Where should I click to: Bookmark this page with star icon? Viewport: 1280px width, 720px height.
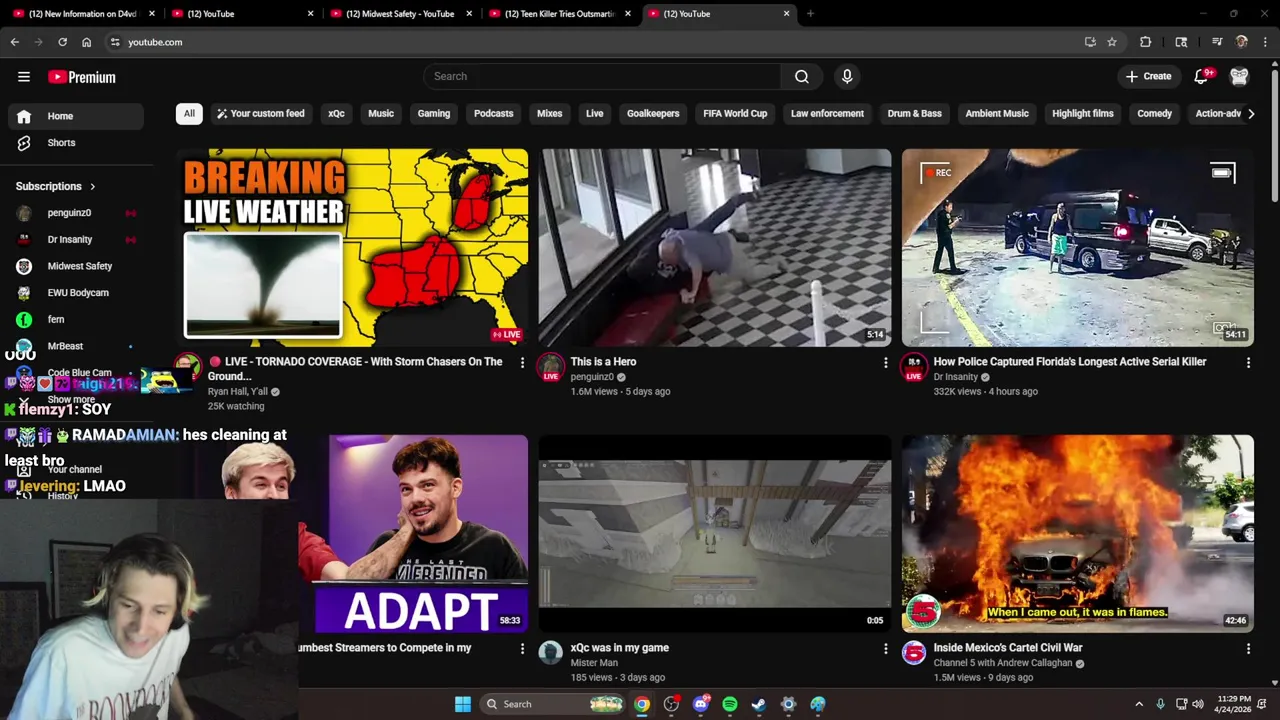click(1112, 42)
